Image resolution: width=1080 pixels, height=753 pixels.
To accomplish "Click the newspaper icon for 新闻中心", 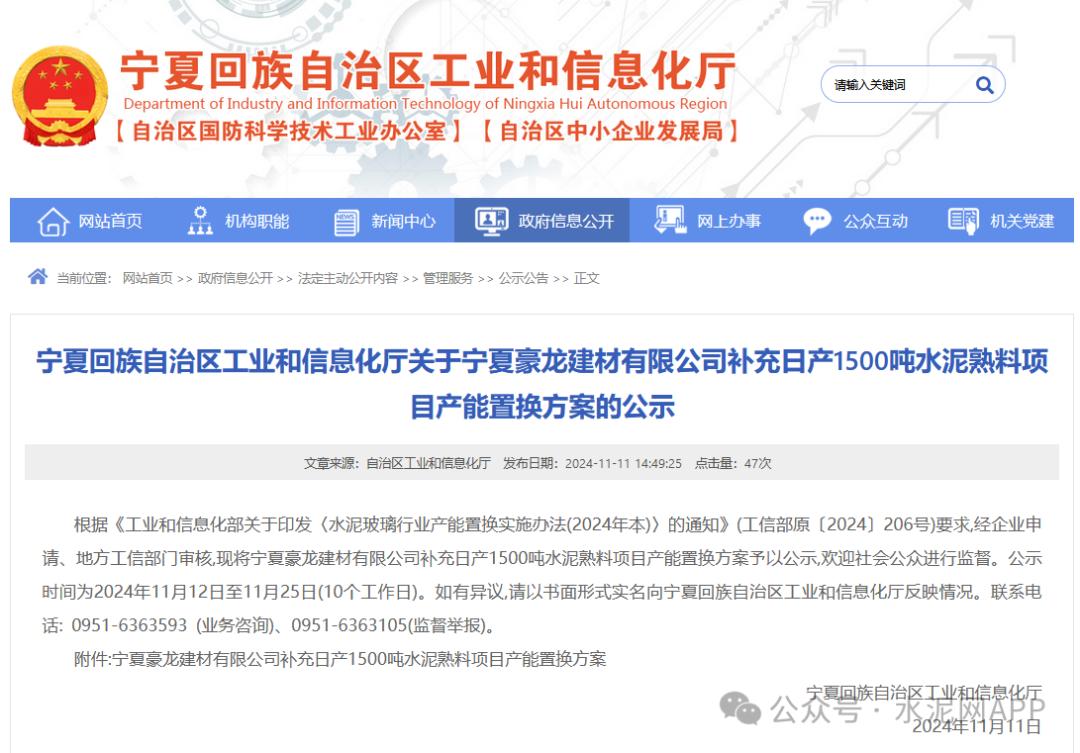I will click(x=346, y=221).
